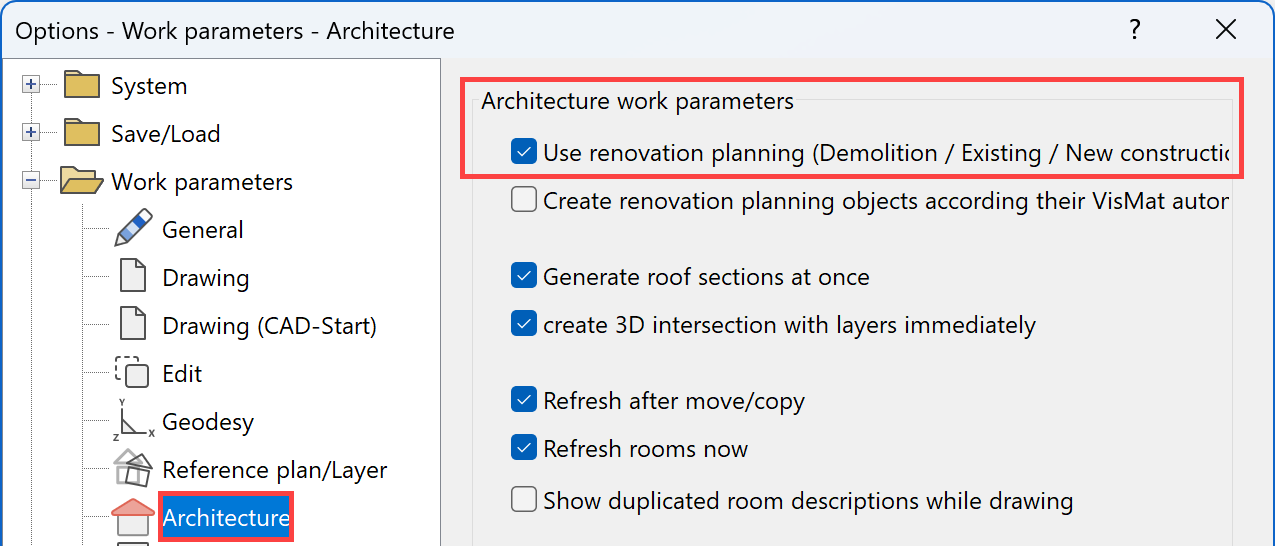Collapse the Work parameters tree node
This screenshot has height=546, width=1275.
click(x=31, y=181)
